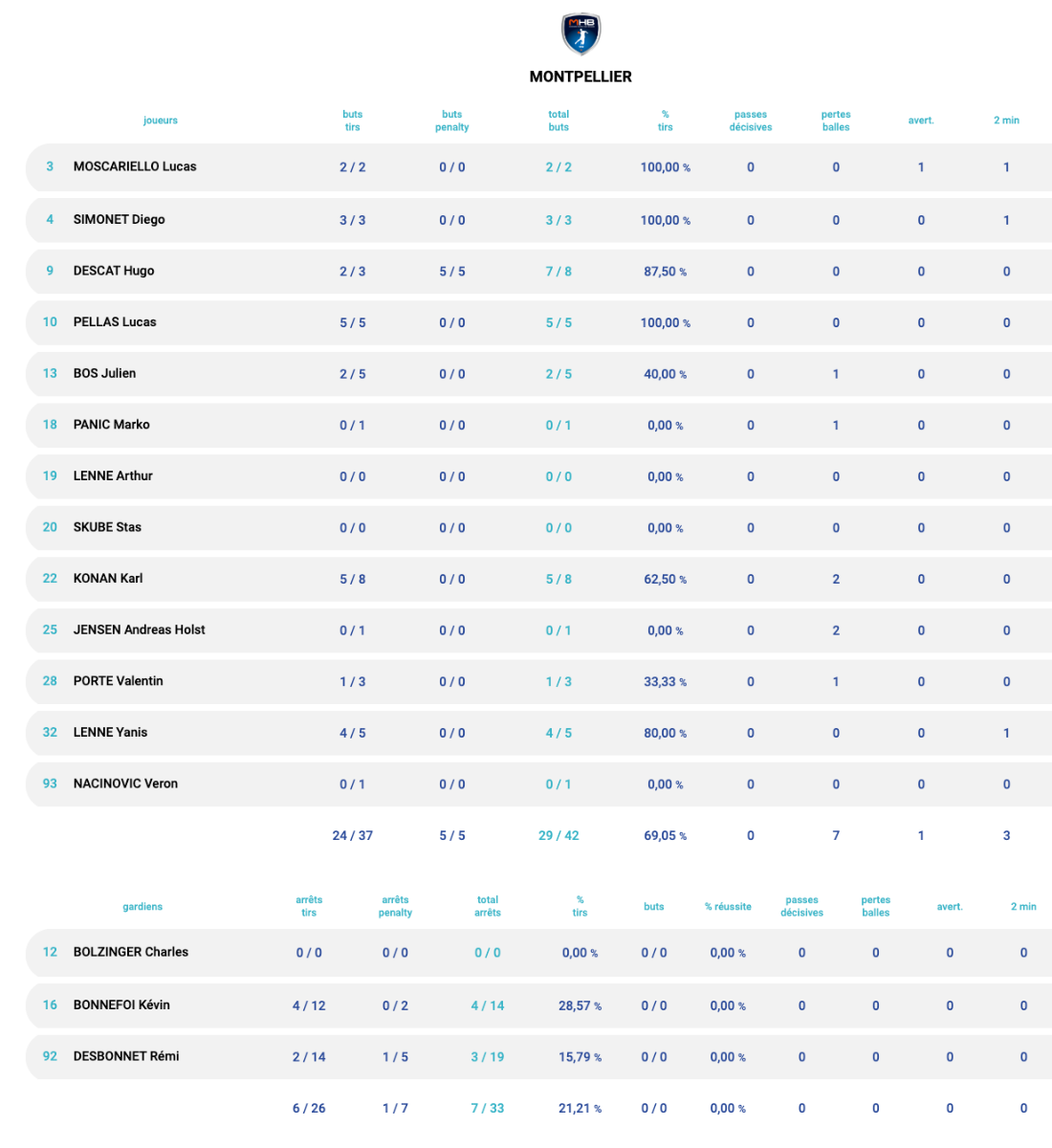Select NACINOVIC Veron row
The width and height of the screenshot is (1052, 1148).
click(x=125, y=784)
